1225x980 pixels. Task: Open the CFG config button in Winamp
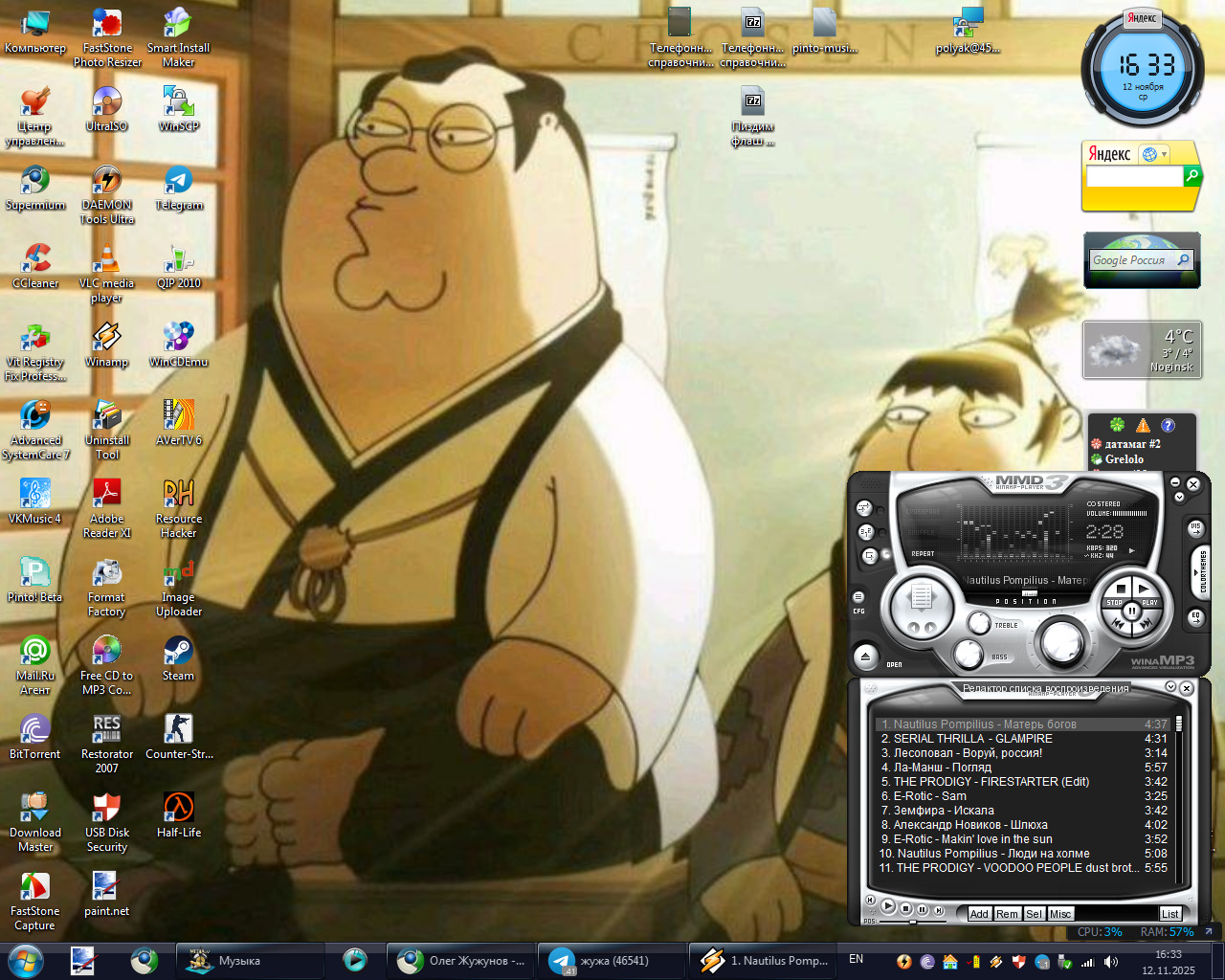858,598
